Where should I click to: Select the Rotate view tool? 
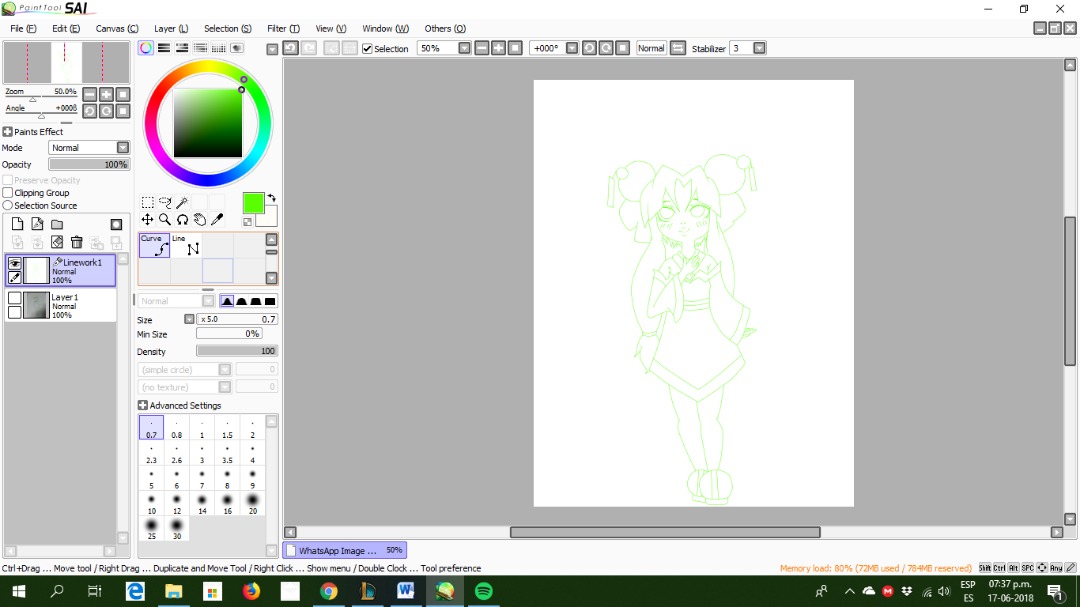(183, 219)
